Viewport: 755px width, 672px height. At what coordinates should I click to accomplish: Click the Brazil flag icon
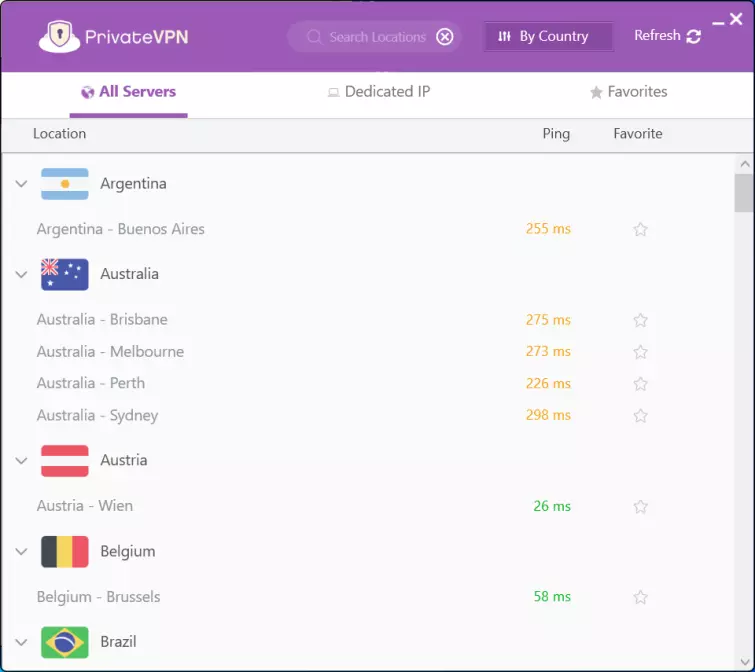(x=65, y=642)
